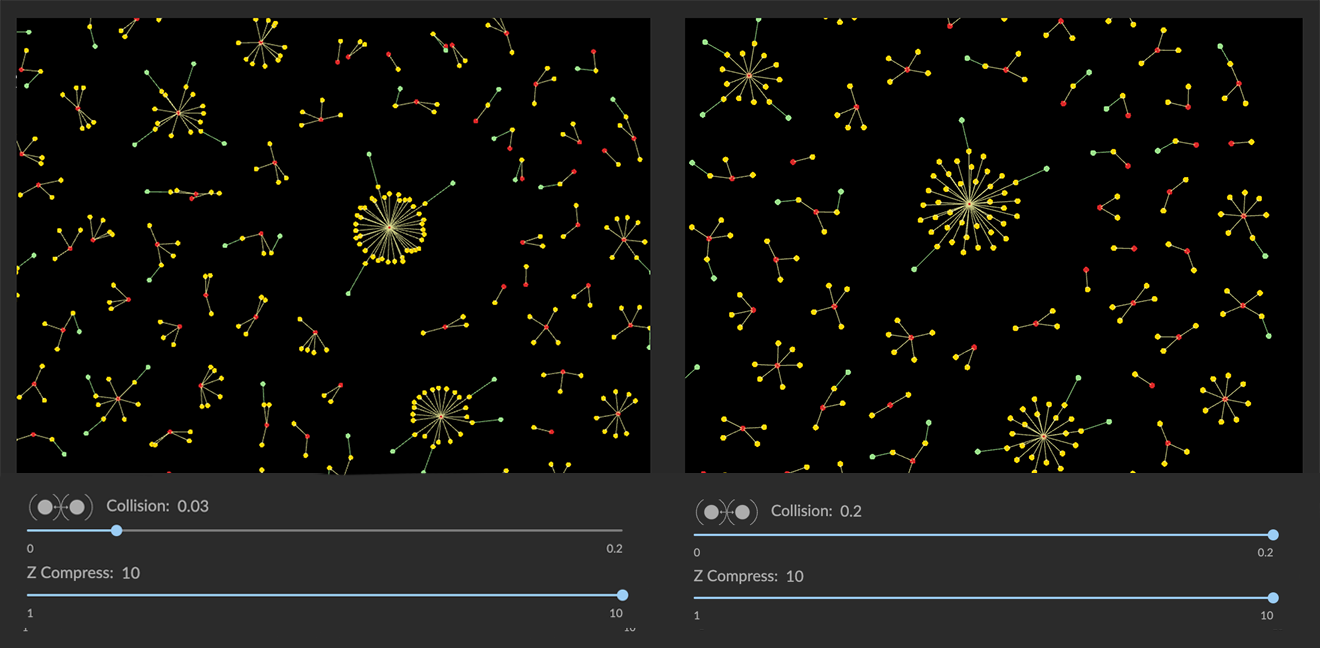Click right Collision slider handle at 0.2
Viewport: 1320px width, 648px height.
(x=1273, y=535)
